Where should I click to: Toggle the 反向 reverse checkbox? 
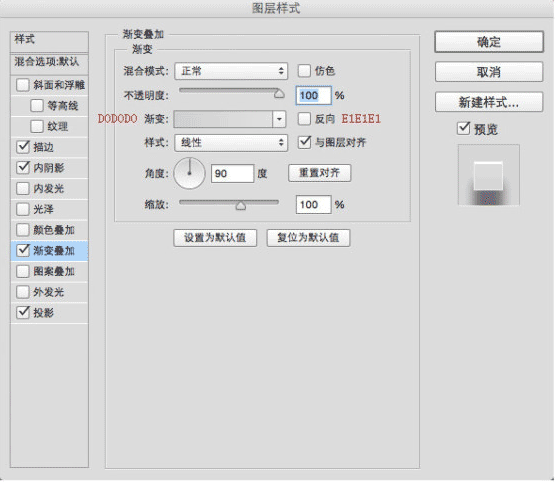pyautogui.click(x=304, y=119)
